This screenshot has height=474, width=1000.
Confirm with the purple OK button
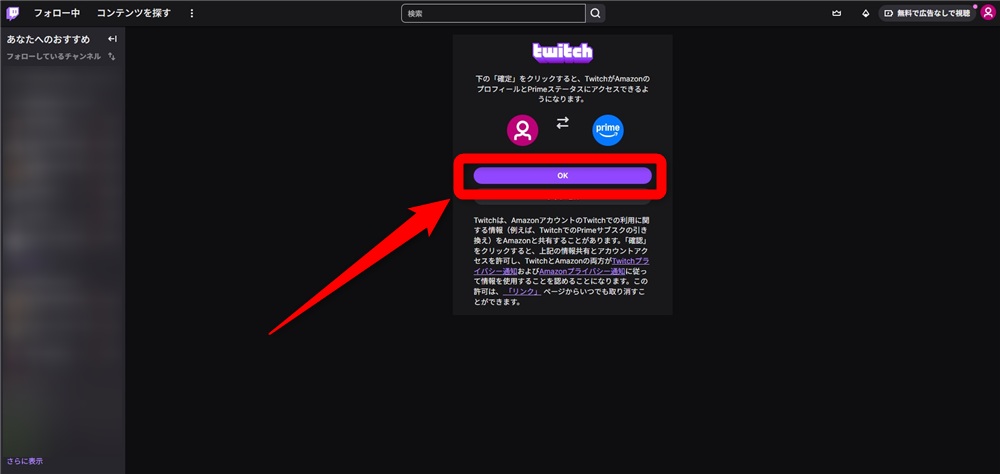click(562, 175)
